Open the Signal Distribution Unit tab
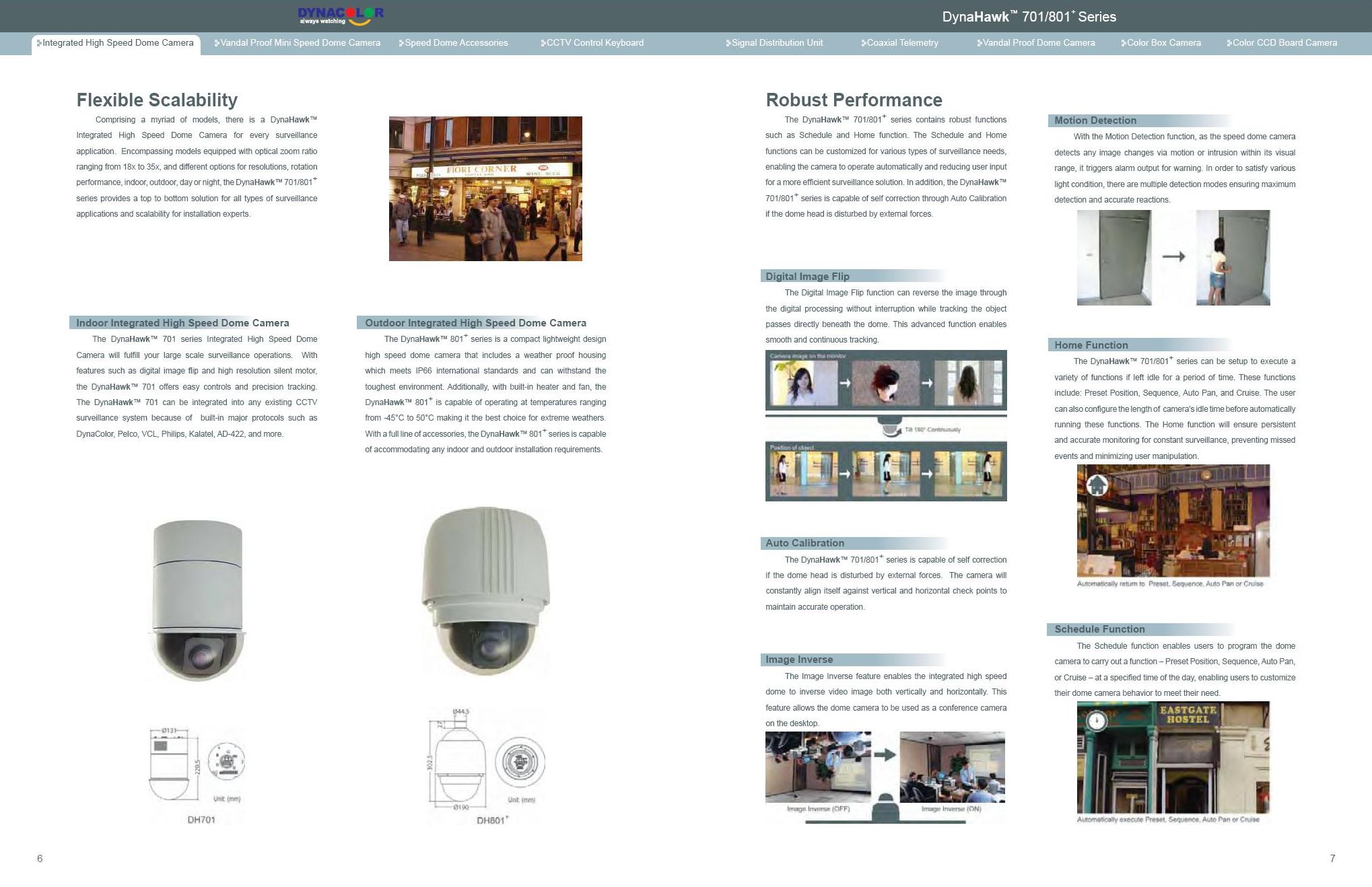The width and height of the screenshot is (1372, 887). pos(774,43)
